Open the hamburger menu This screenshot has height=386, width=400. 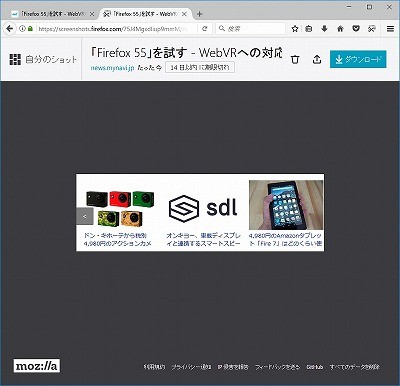click(x=390, y=29)
